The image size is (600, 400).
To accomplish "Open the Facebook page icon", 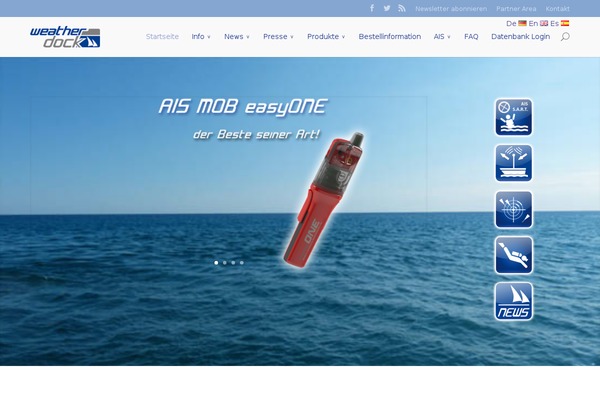I will (x=372, y=8).
